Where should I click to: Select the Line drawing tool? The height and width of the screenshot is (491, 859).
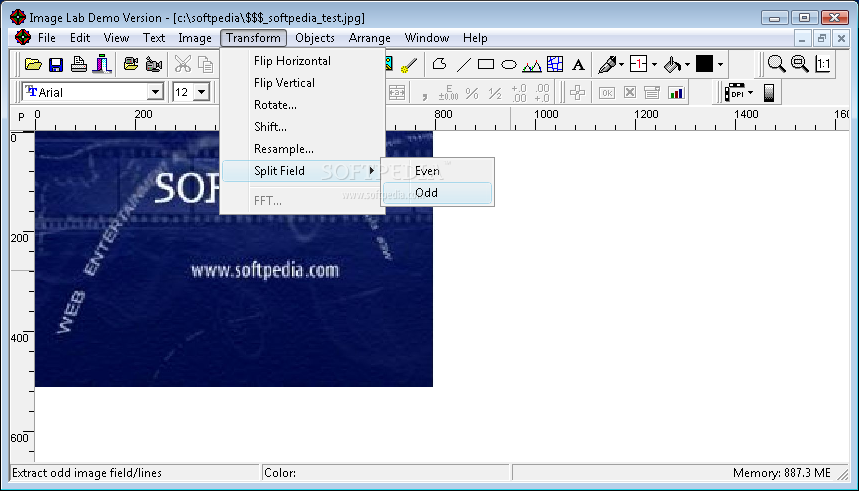click(x=463, y=65)
